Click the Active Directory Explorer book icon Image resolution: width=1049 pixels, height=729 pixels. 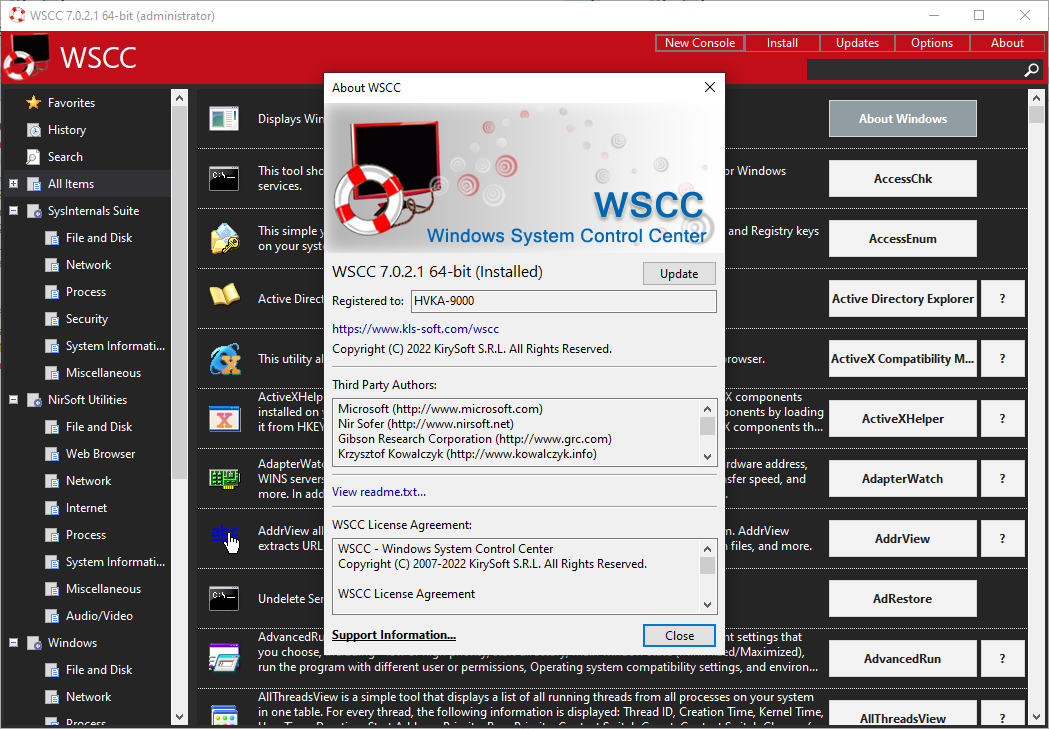[224, 294]
